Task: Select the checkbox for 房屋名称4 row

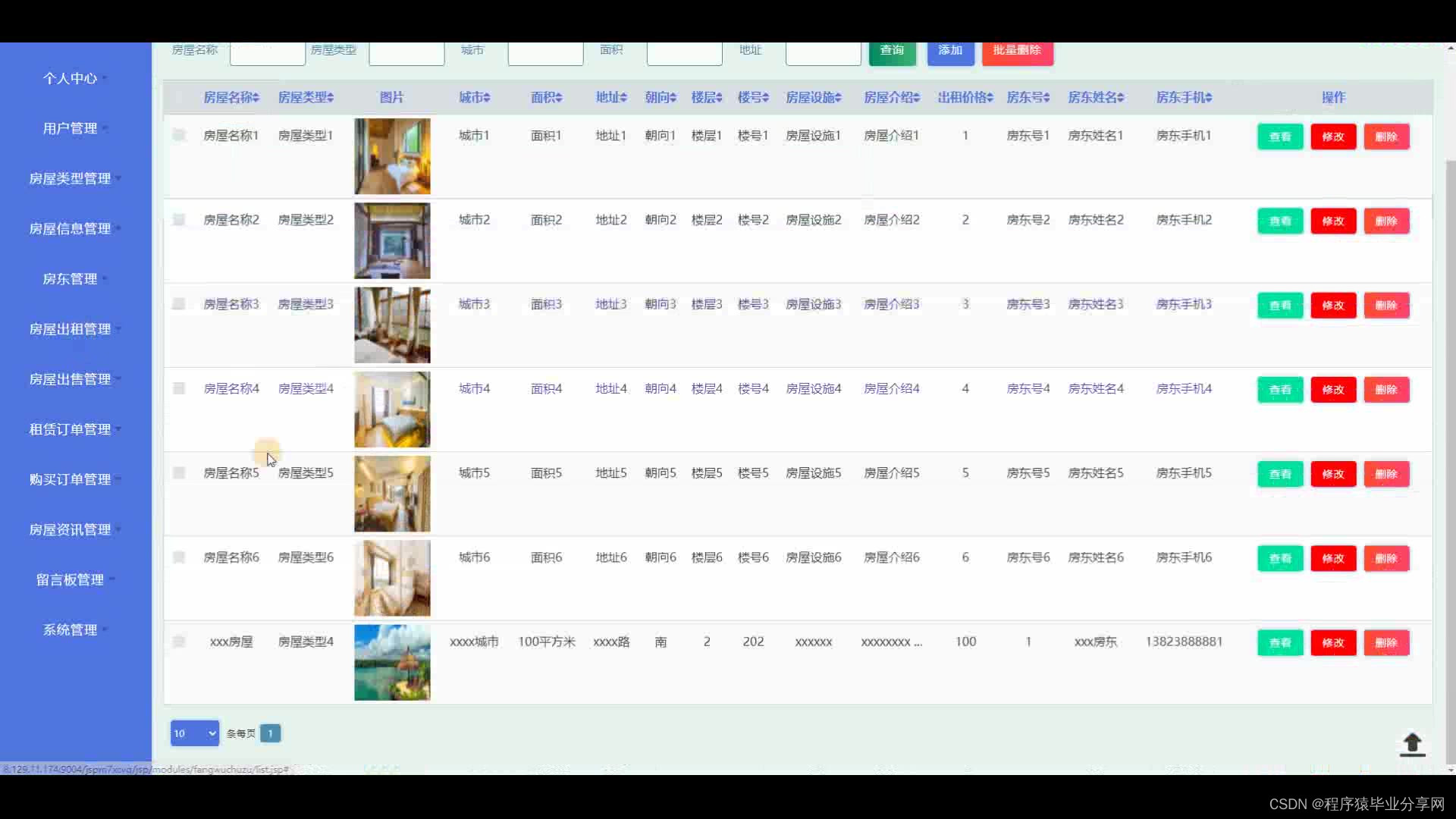Action: (x=179, y=388)
